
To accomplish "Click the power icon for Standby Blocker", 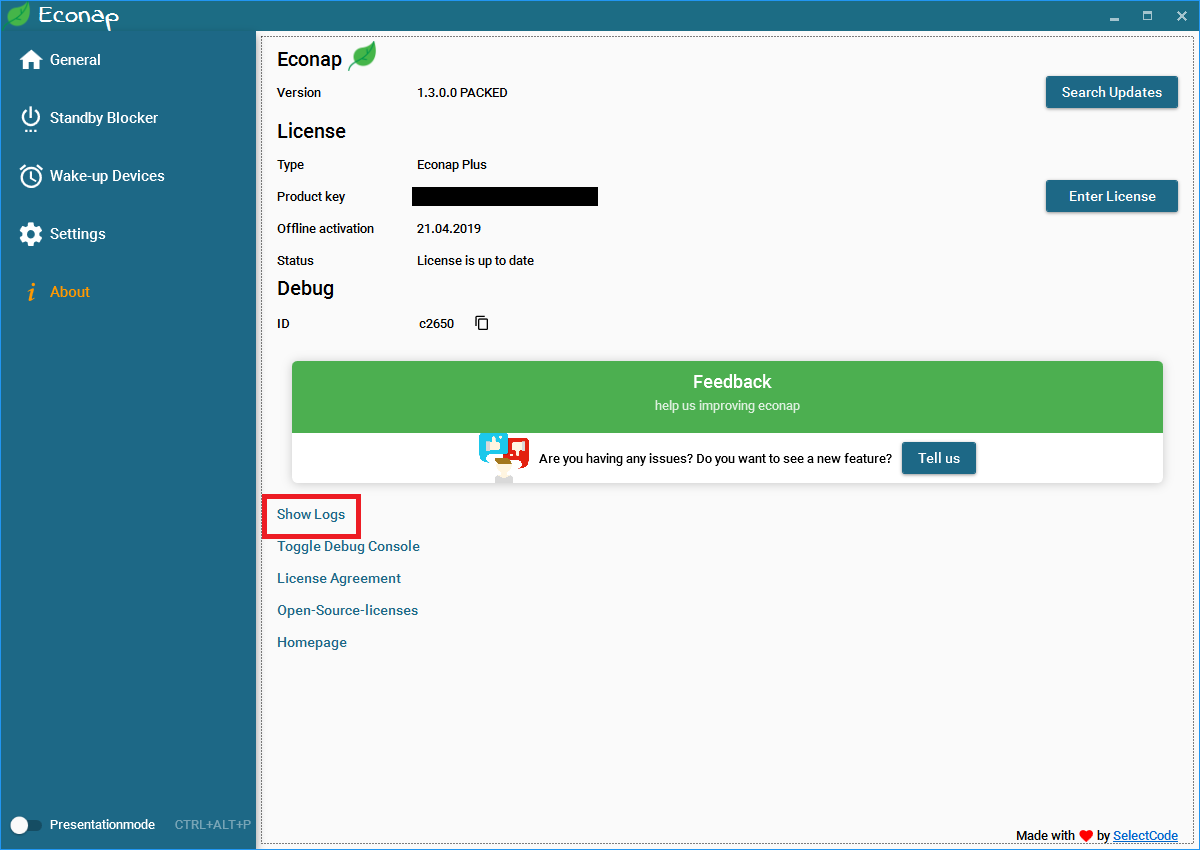I will (31, 118).
